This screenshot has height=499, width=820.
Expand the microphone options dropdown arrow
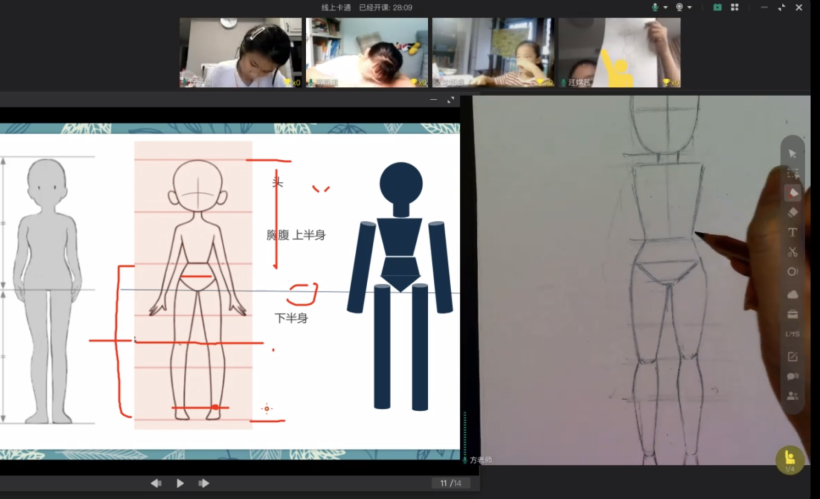pos(666,7)
